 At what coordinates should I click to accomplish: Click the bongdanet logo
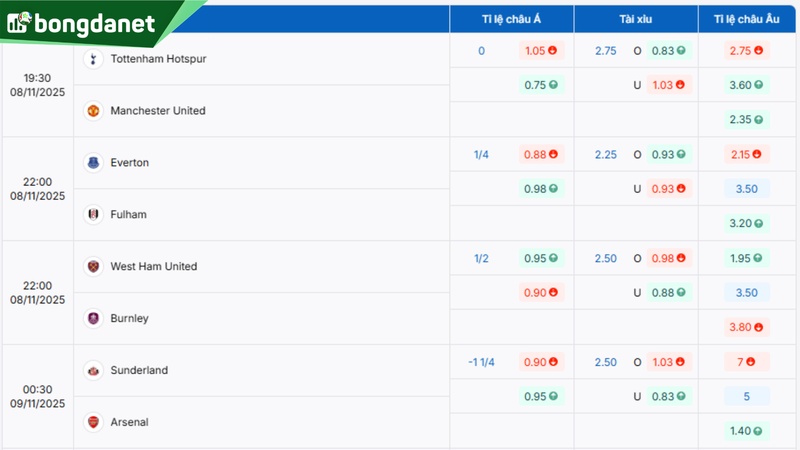(82, 23)
